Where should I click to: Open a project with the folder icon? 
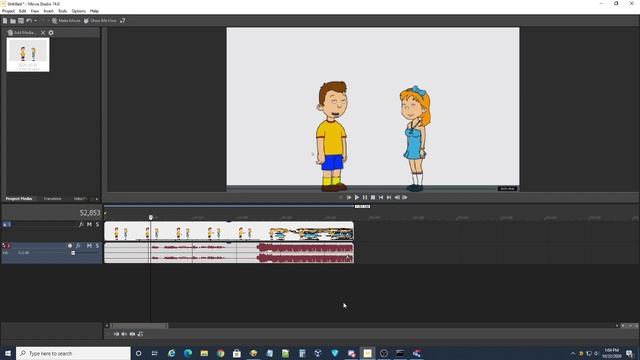click(13, 20)
